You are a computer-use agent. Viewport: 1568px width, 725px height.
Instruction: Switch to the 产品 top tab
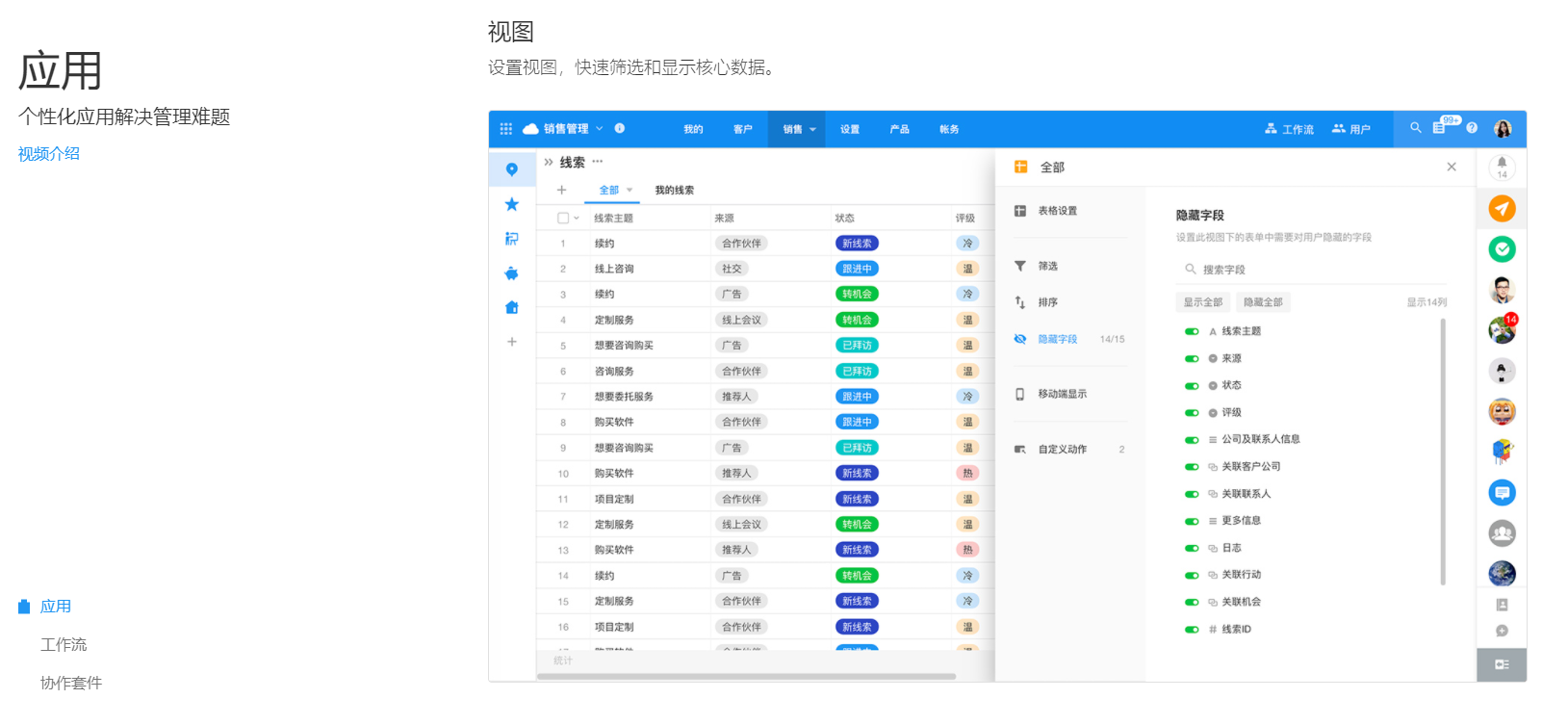[899, 129]
